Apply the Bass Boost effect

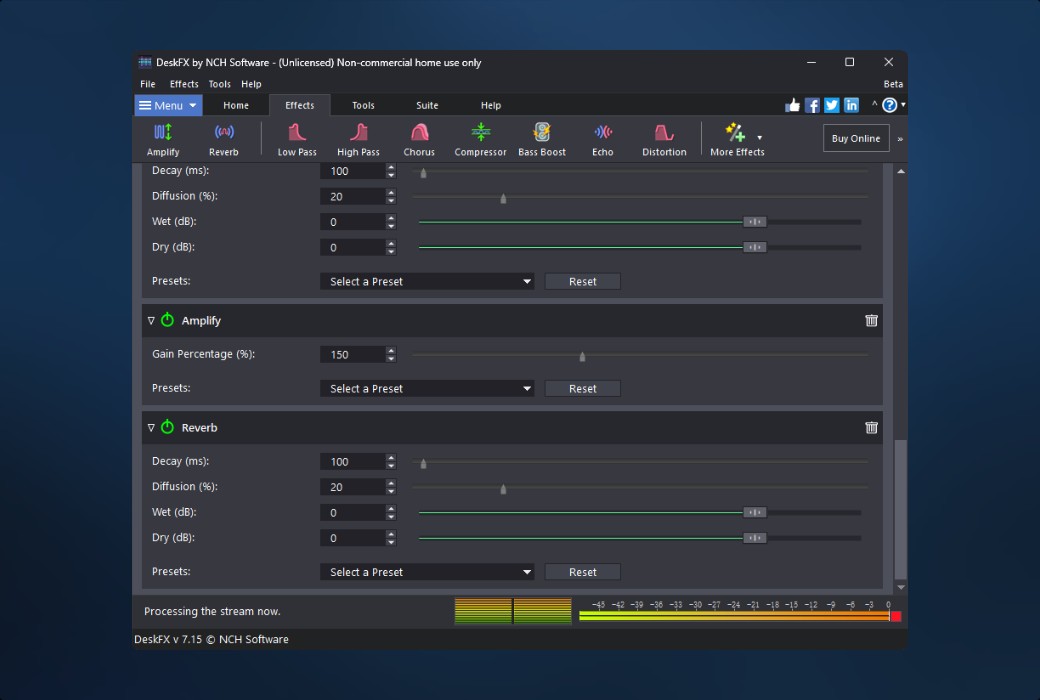pos(542,139)
